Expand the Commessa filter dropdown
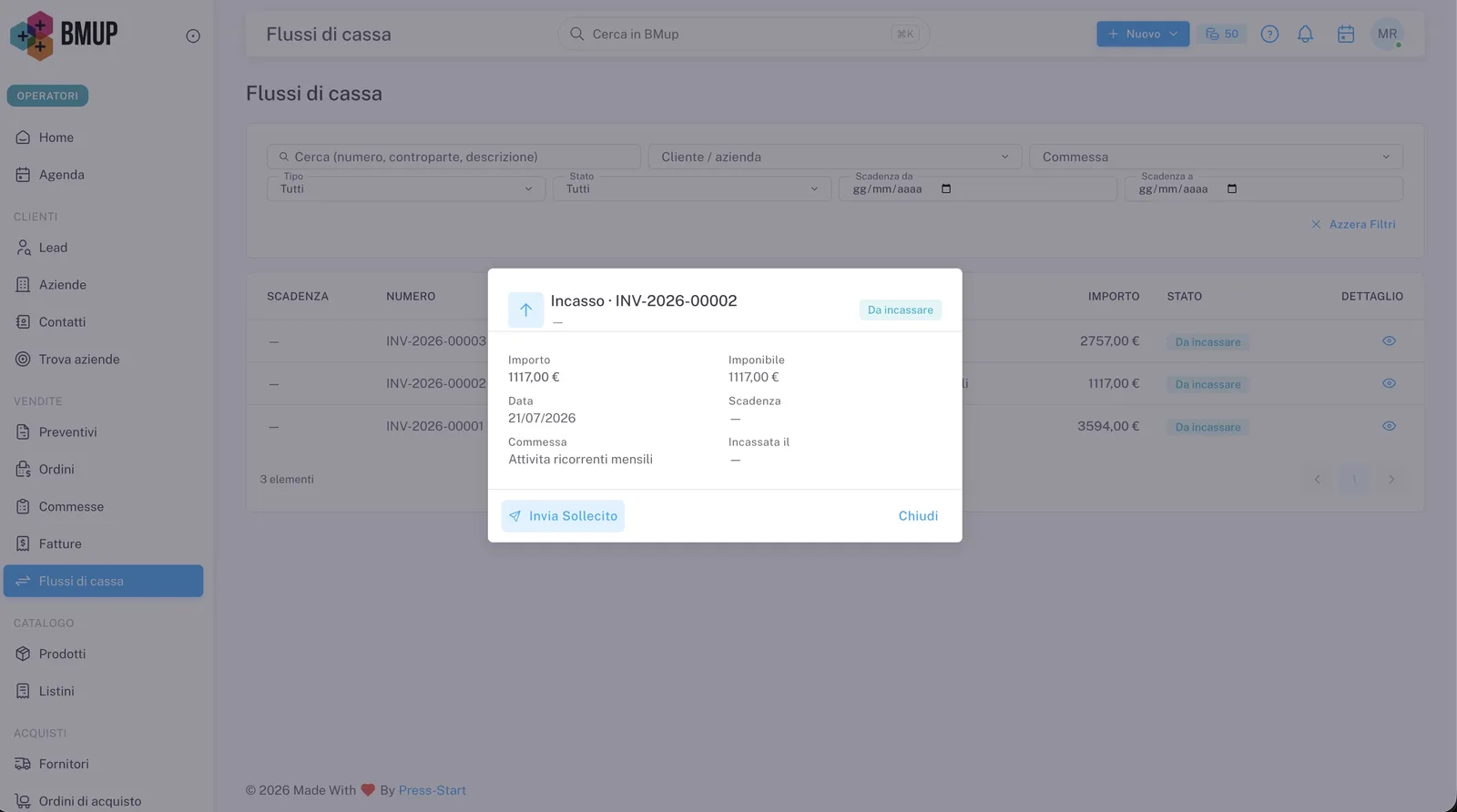 (x=1216, y=157)
